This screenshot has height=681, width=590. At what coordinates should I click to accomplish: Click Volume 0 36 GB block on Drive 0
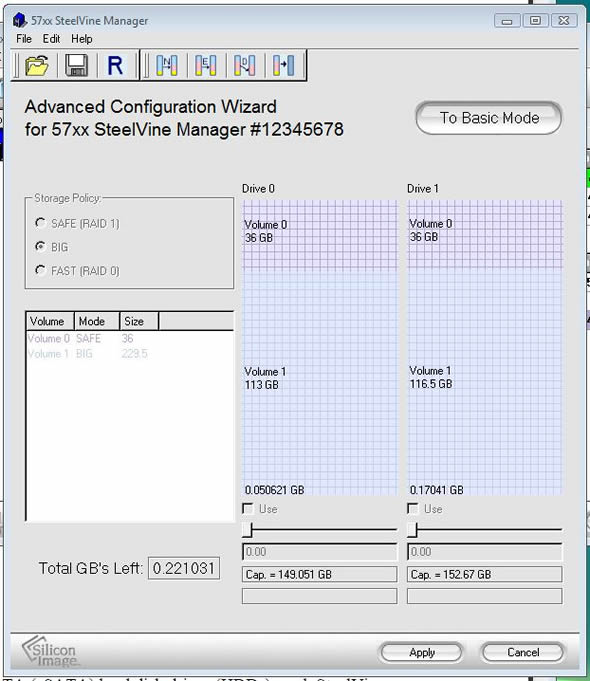tap(319, 234)
